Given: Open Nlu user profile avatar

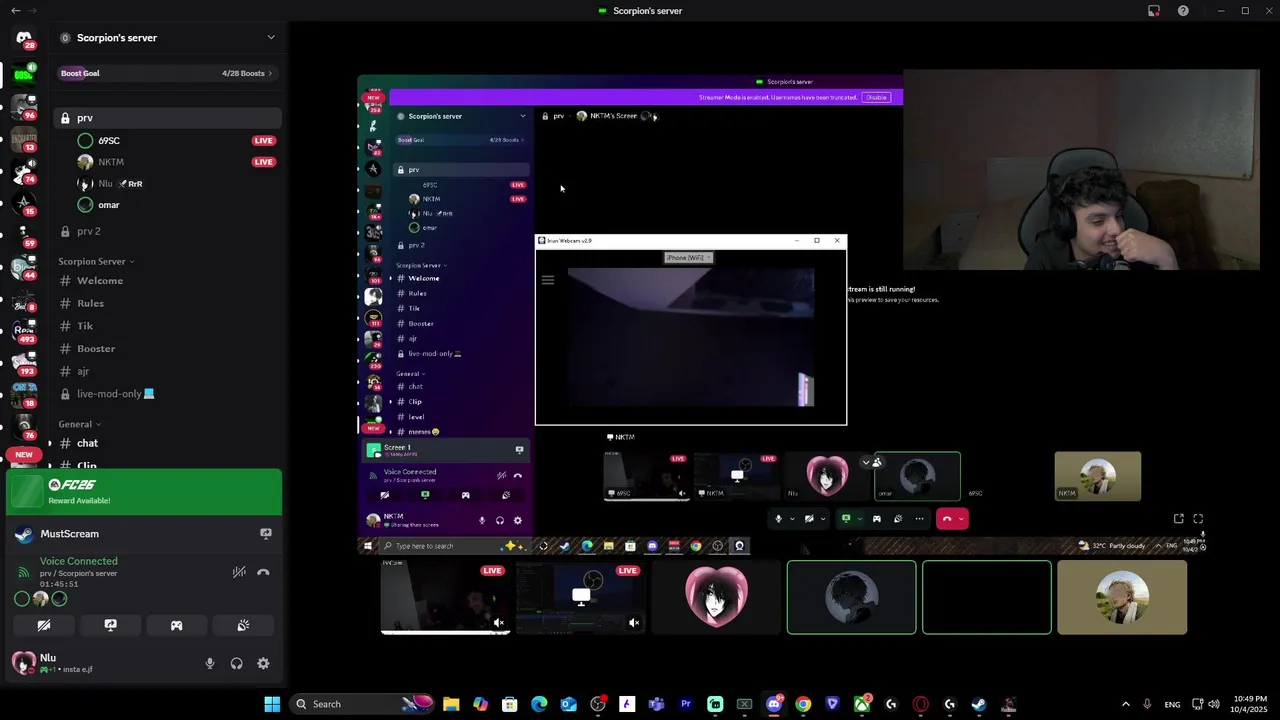Looking at the screenshot, I should click(x=23, y=663).
